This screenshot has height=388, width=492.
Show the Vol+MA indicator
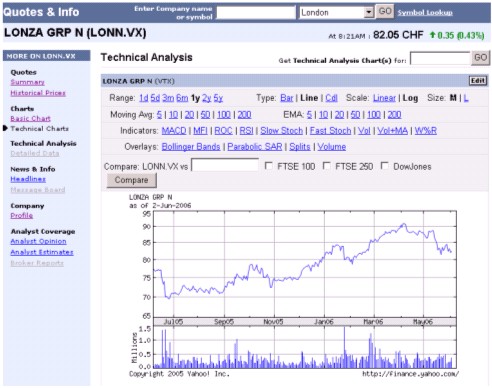click(x=393, y=131)
